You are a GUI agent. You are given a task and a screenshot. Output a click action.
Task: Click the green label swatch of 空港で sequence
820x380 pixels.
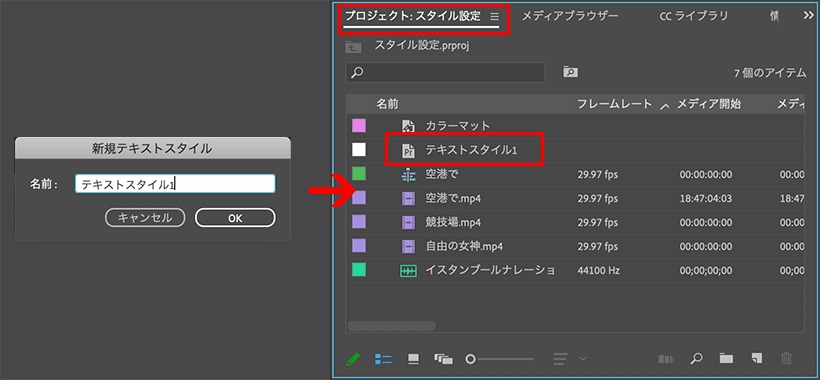point(359,174)
